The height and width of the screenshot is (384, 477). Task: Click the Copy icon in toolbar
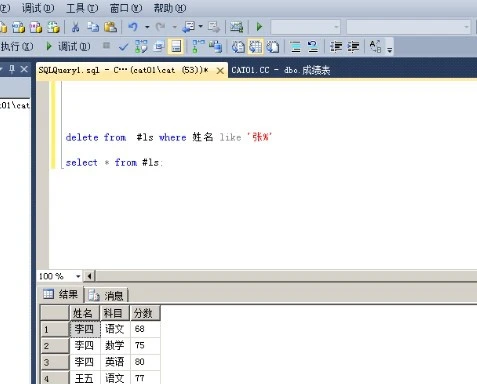93,27
